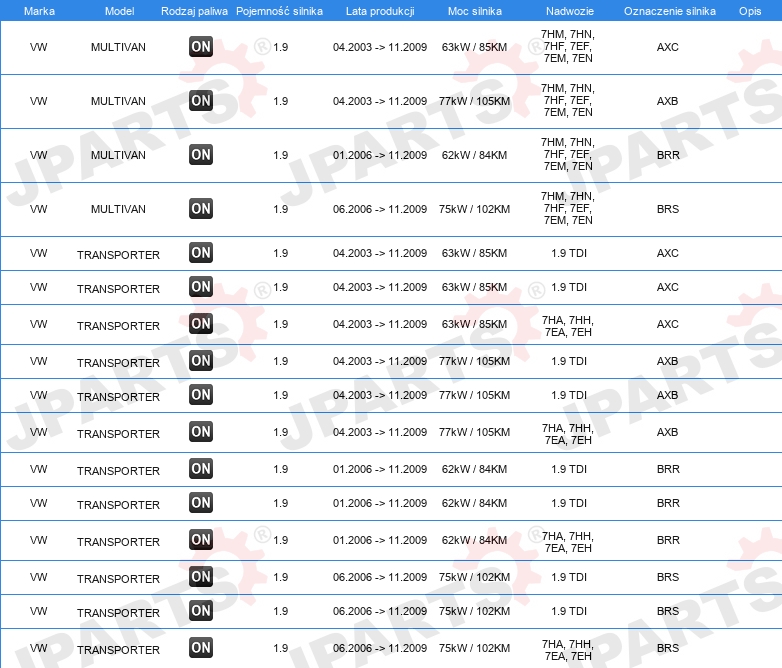Click AXB code in Transporter 7HA, 7HH row
This screenshot has width=782, height=668.
tap(668, 432)
